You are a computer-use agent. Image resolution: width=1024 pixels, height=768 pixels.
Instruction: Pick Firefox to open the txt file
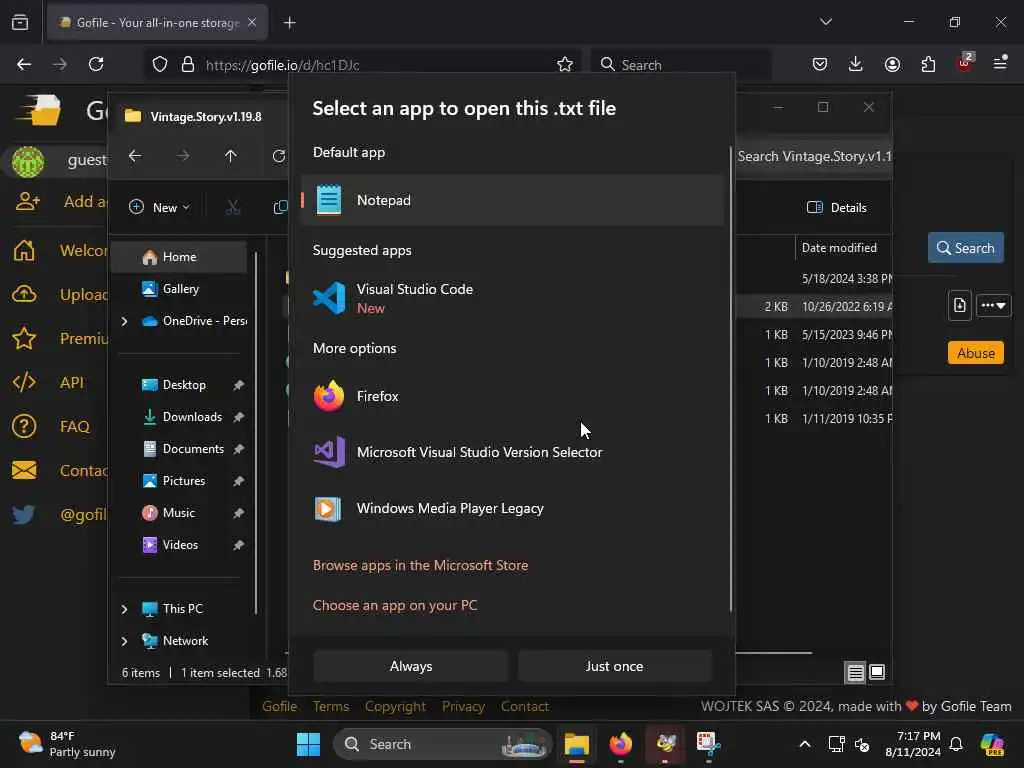point(513,396)
